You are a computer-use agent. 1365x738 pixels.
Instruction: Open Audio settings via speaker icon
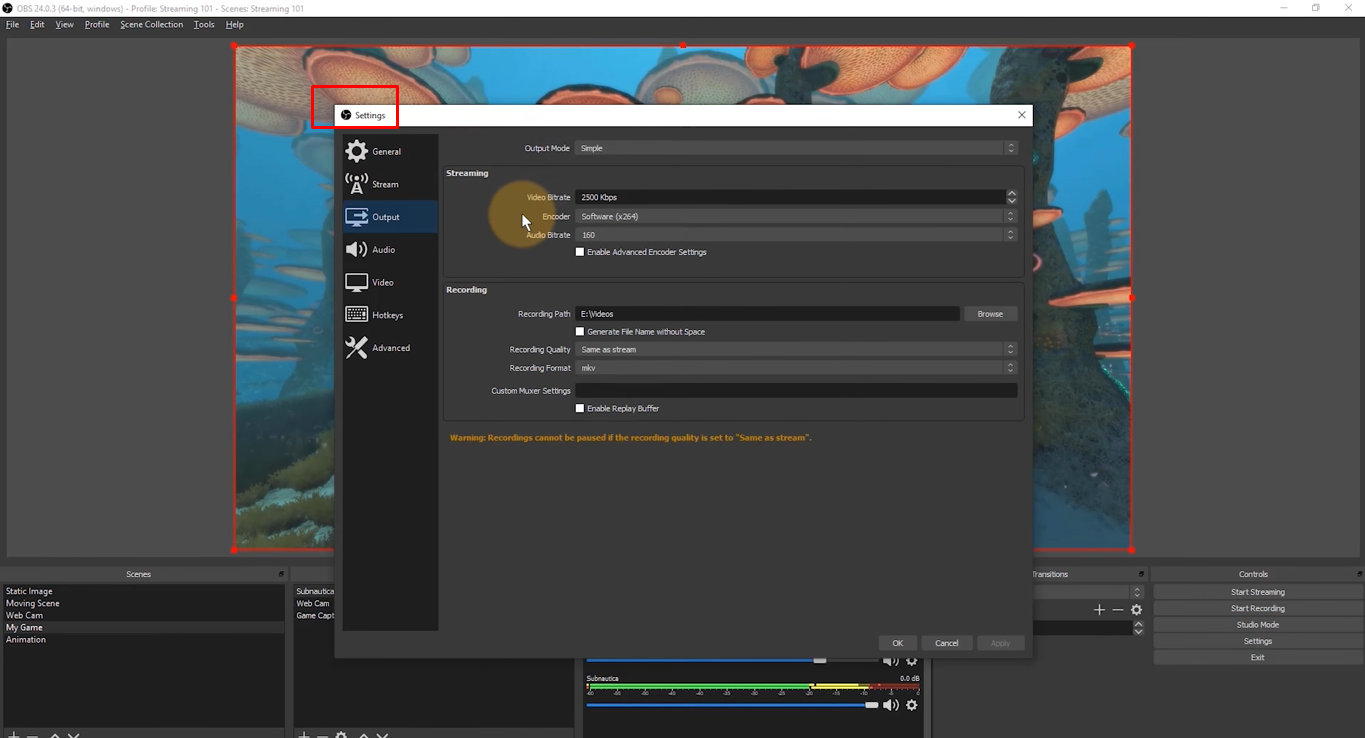[358, 249]
